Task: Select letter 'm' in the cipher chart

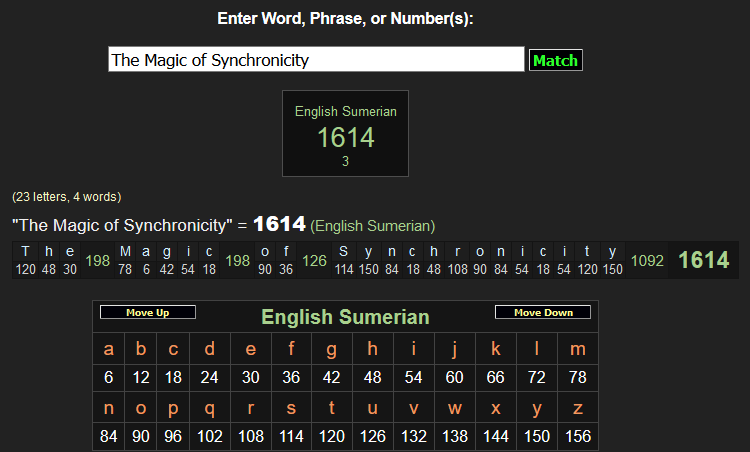Action: (x=577, y=349)
